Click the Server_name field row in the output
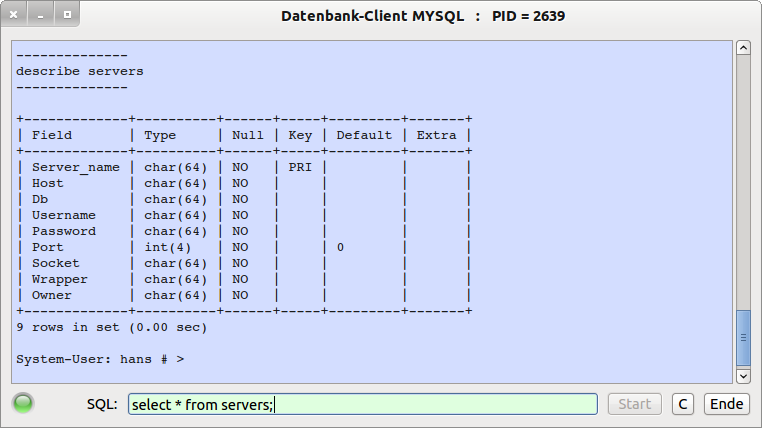This screenshot has width=762, height=428. (x=75, y=167)
